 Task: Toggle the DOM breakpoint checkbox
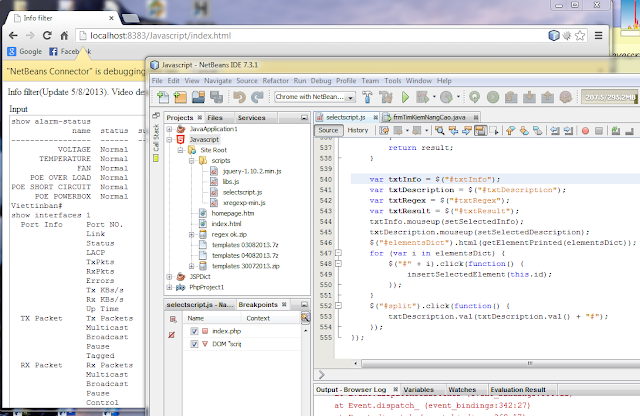[194, 344]
